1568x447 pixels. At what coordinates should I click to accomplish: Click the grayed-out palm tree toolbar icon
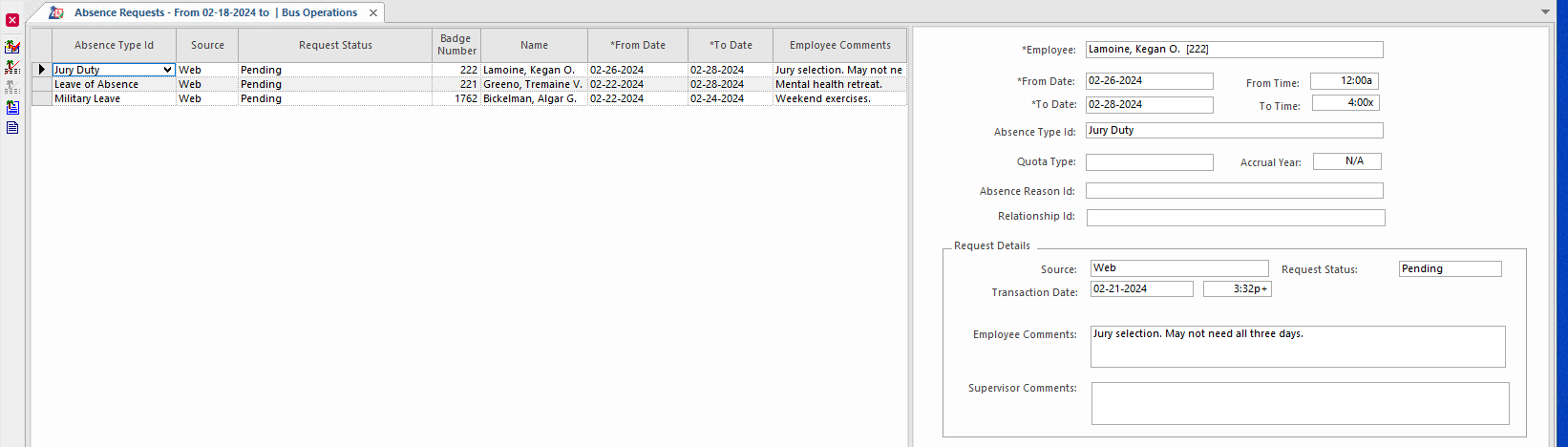pos(12,87)
